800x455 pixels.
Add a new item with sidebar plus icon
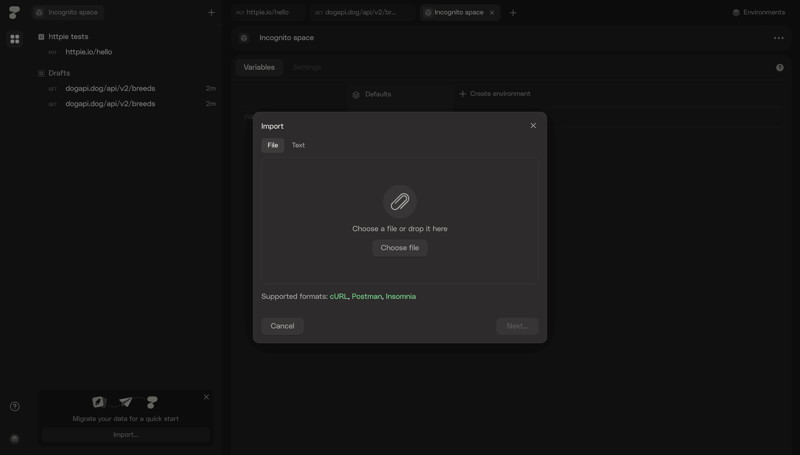click(211, 12)
